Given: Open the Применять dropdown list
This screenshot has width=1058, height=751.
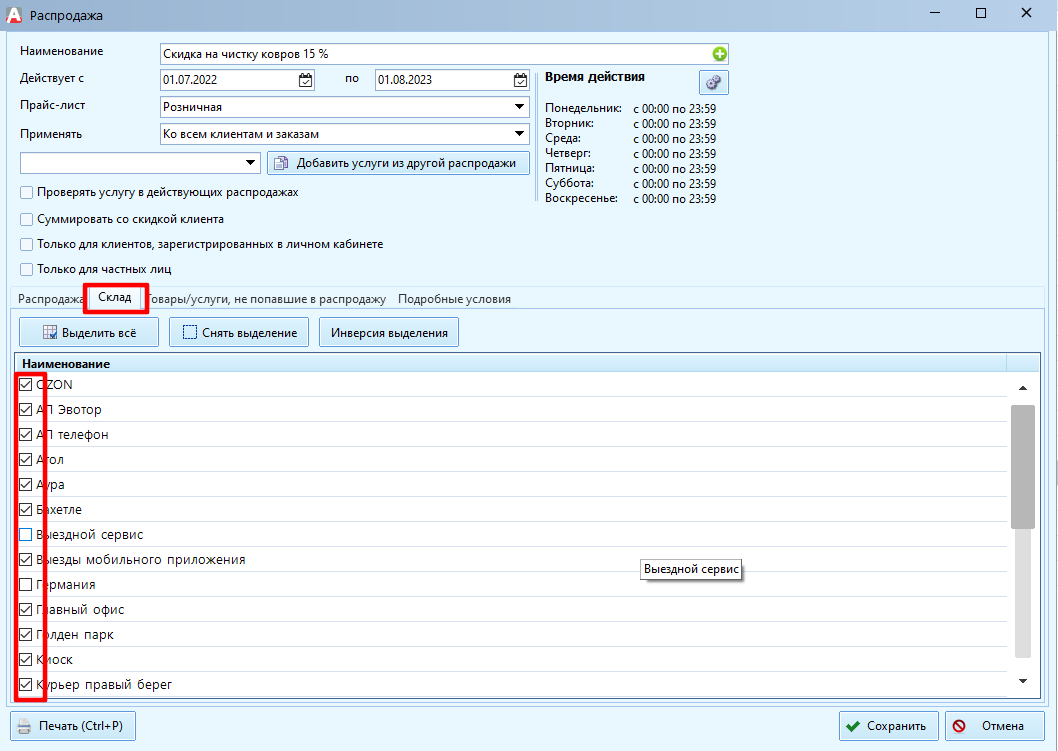Looking at the screenshot, I should 519,134.
